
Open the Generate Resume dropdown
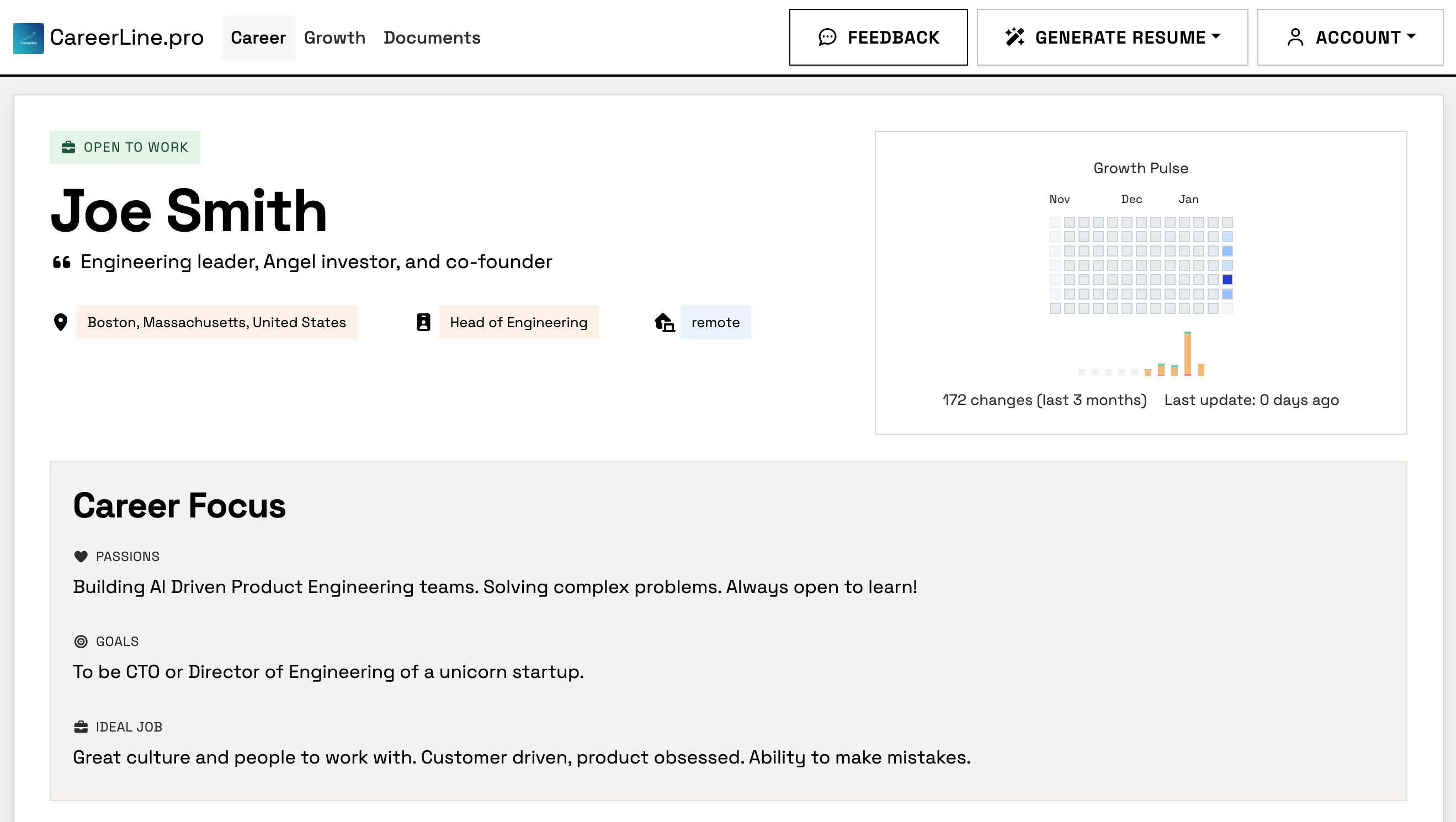pyautogui.click(x=1112, y=37)
